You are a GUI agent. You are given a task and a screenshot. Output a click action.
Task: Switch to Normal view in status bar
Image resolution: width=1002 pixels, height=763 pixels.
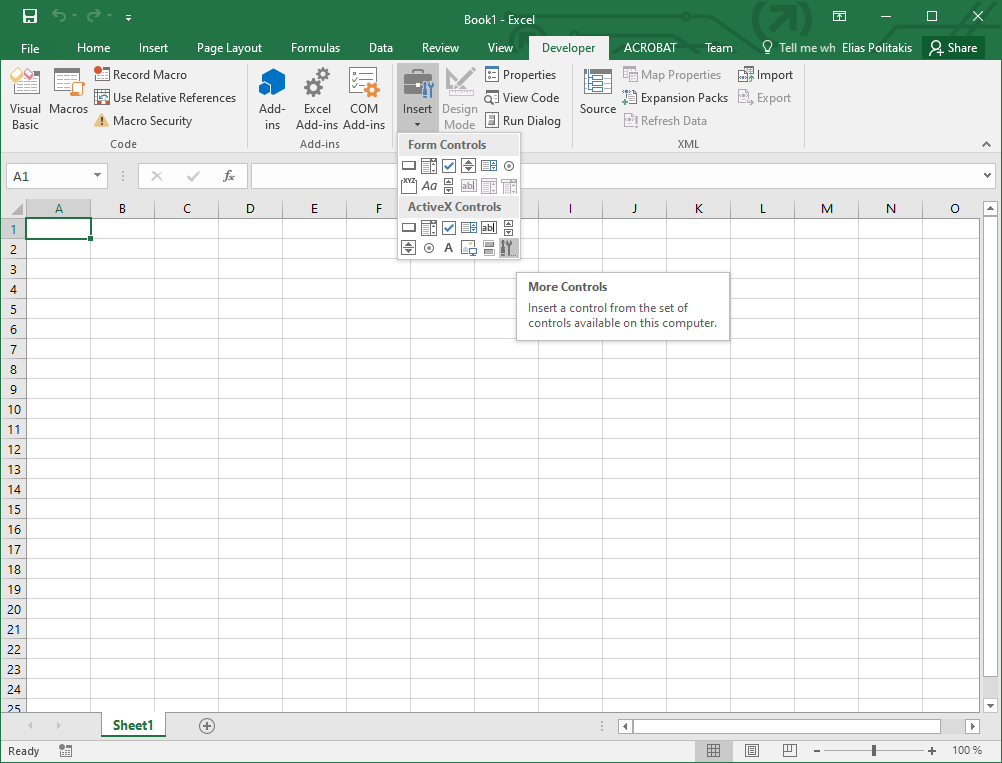pyautogui.click(x=713, y=751)
